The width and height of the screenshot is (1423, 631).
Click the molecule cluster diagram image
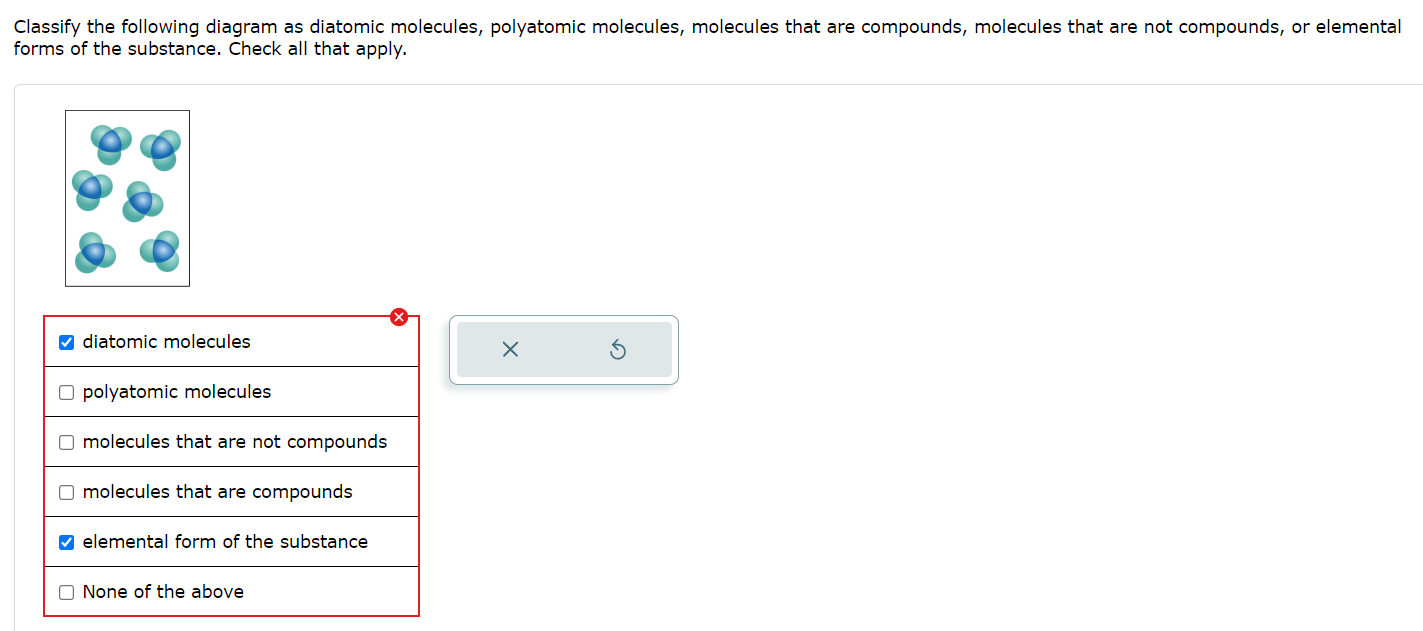pos(127,197)
